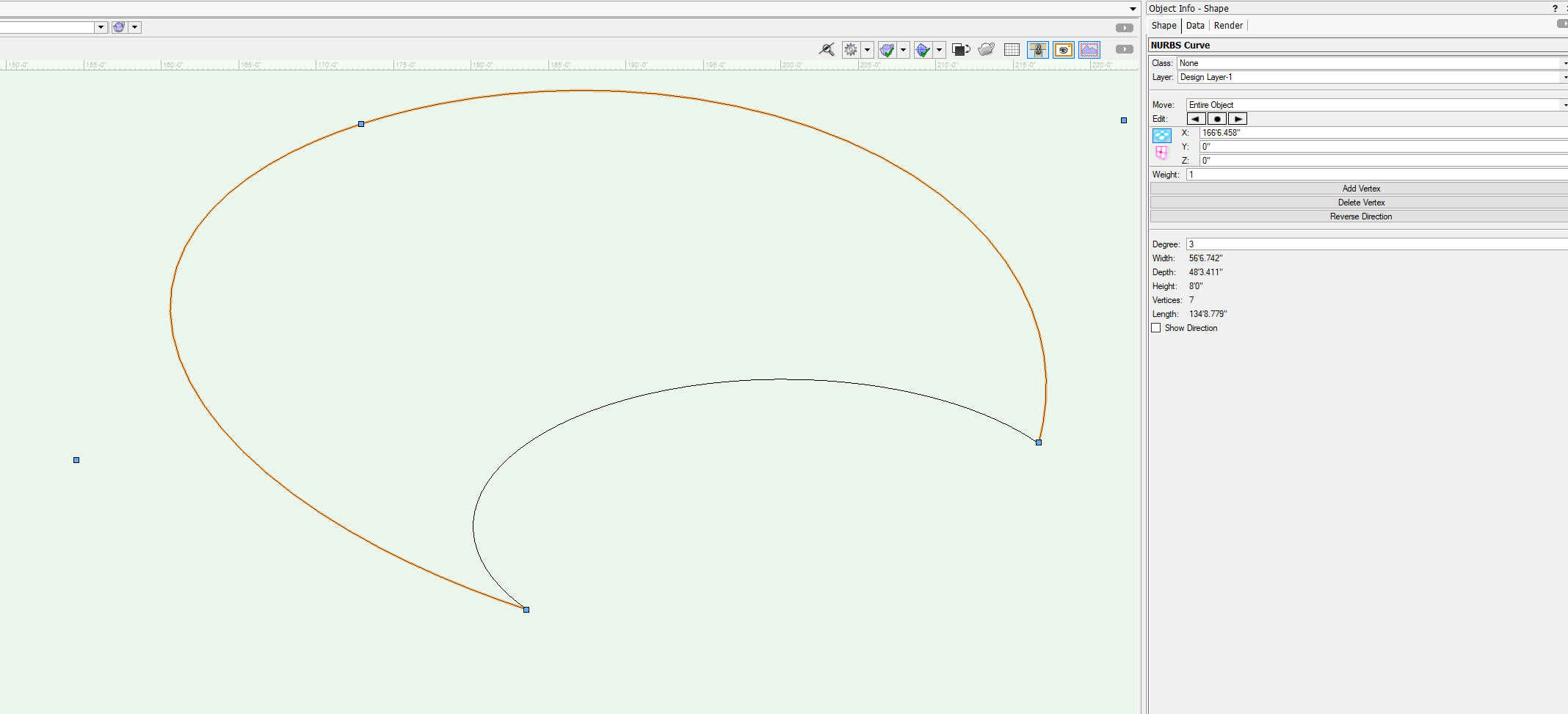Open the top bar collapse arrow
The image size is (1568, 714).
(x=1133, y=9)
